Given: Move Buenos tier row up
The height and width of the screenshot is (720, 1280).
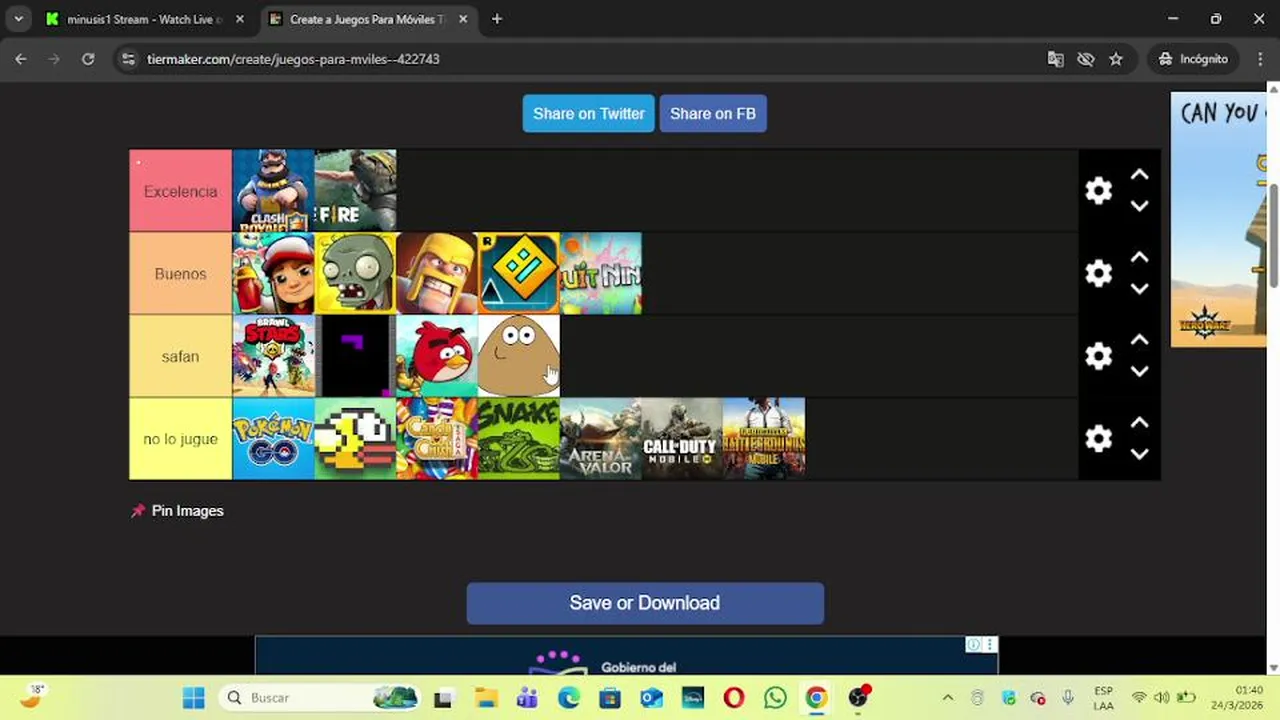Looking at the screenshot, I should click(1139, 258).
